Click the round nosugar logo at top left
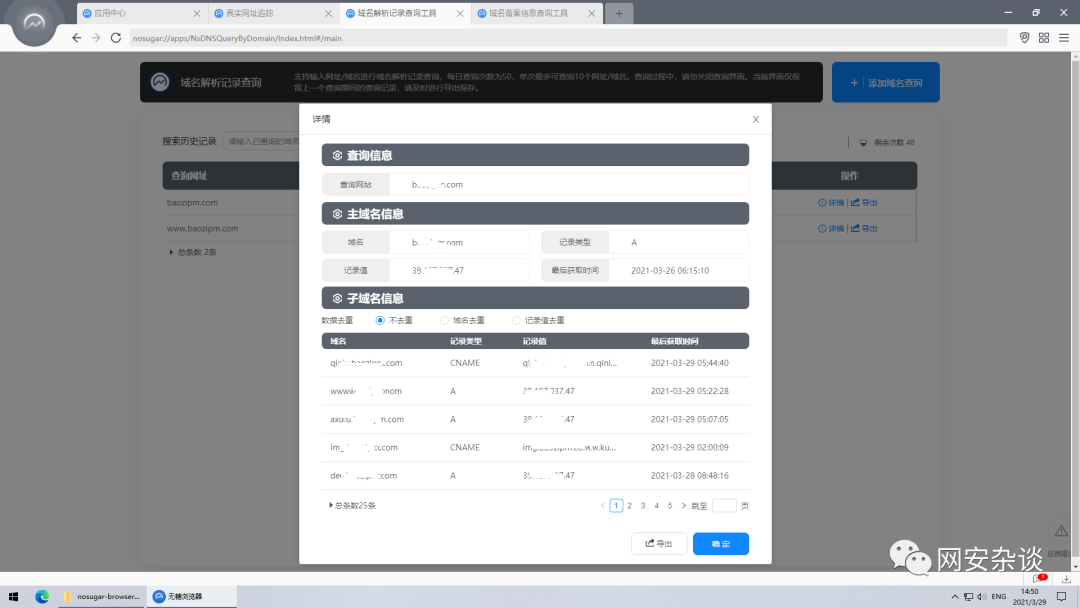This screenshot has width=1080, height=608. coord(34,24)
